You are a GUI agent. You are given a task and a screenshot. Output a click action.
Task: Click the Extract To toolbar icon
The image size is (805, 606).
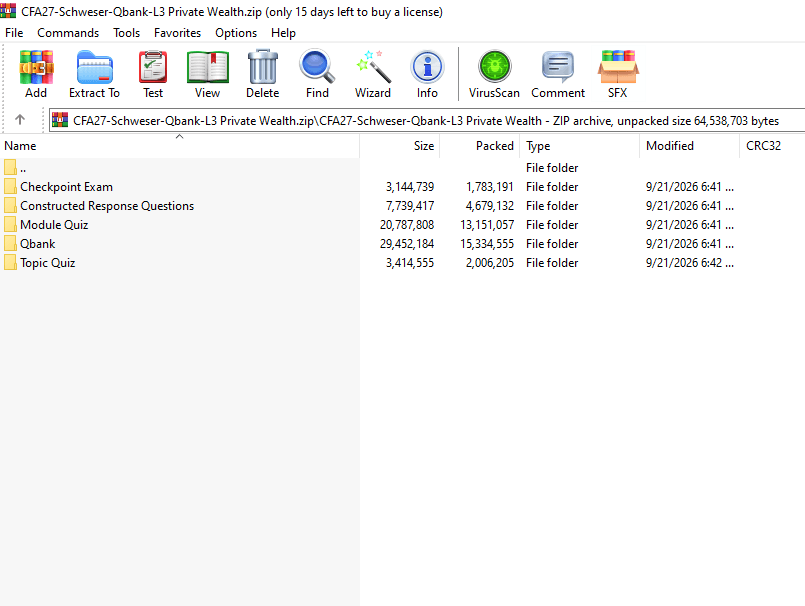tap(94, 73)
